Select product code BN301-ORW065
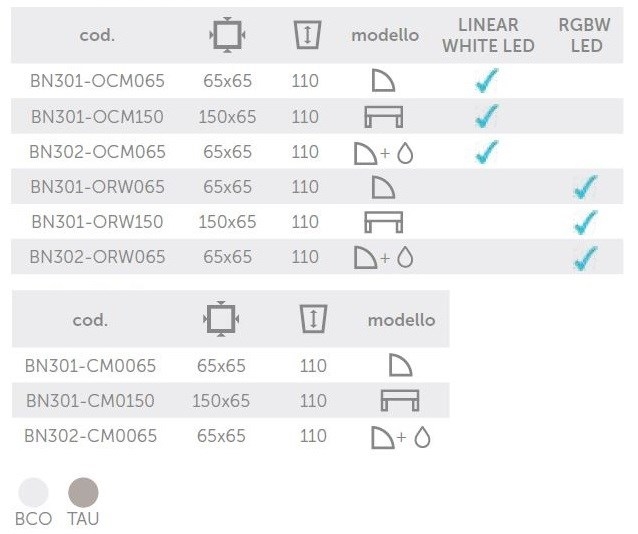This screenshot has width=638, height=534. click(x=97, y=187)
